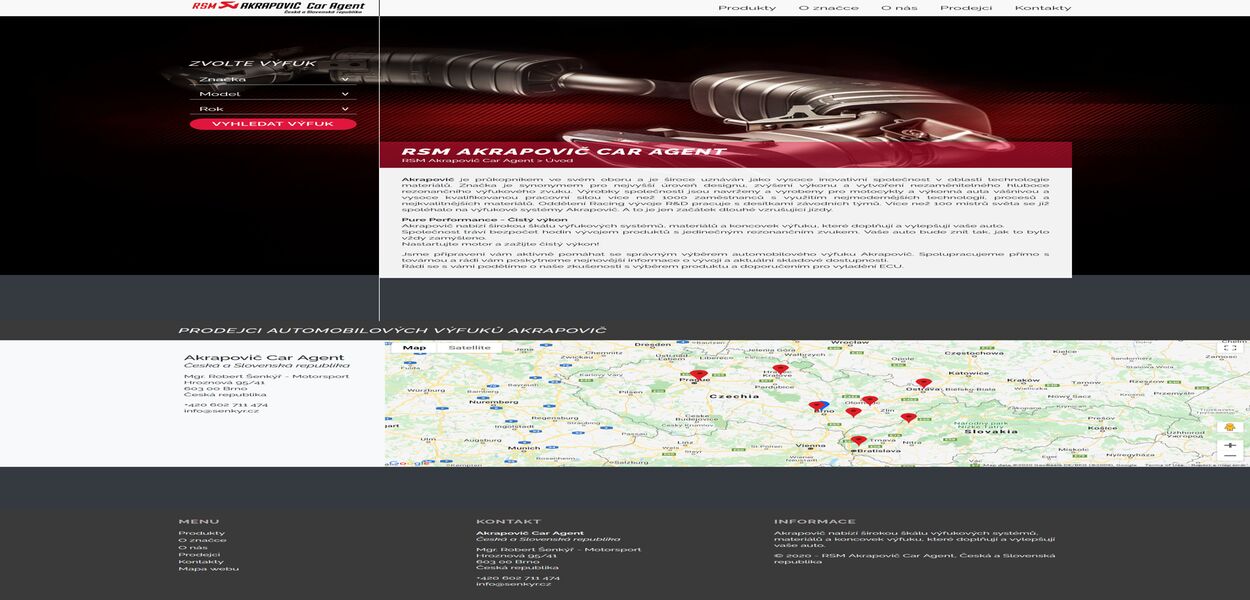Open Kontakty in the top navigation
1250x600 pixels.
1043,8
